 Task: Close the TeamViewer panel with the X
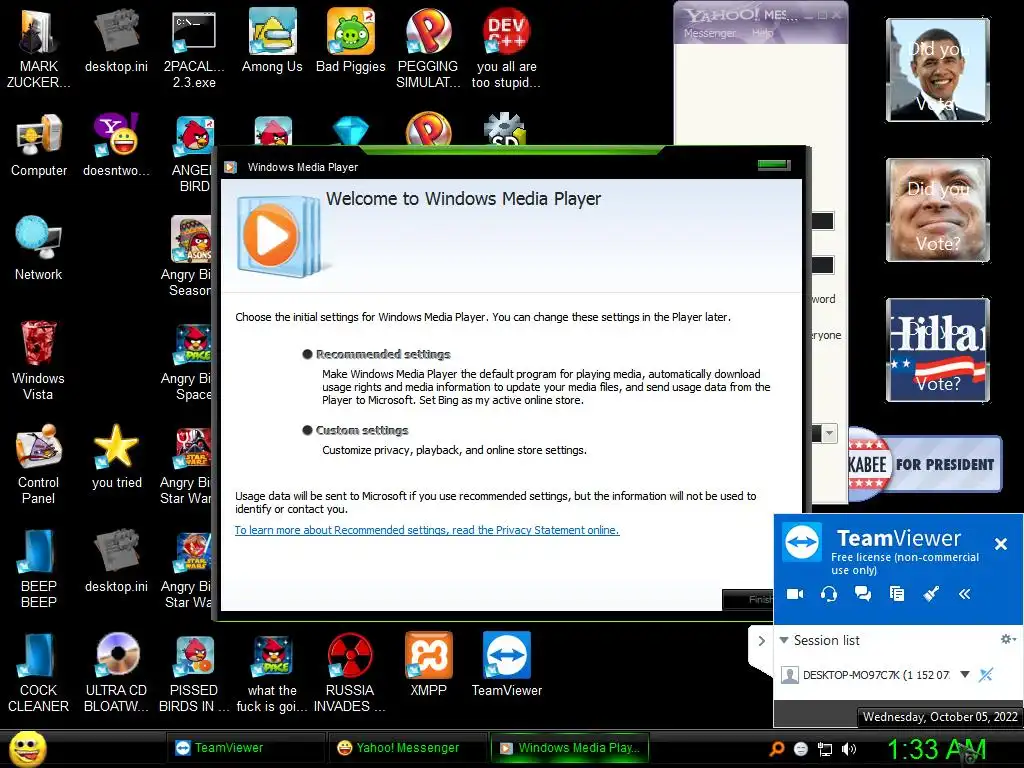[1000, 543]
